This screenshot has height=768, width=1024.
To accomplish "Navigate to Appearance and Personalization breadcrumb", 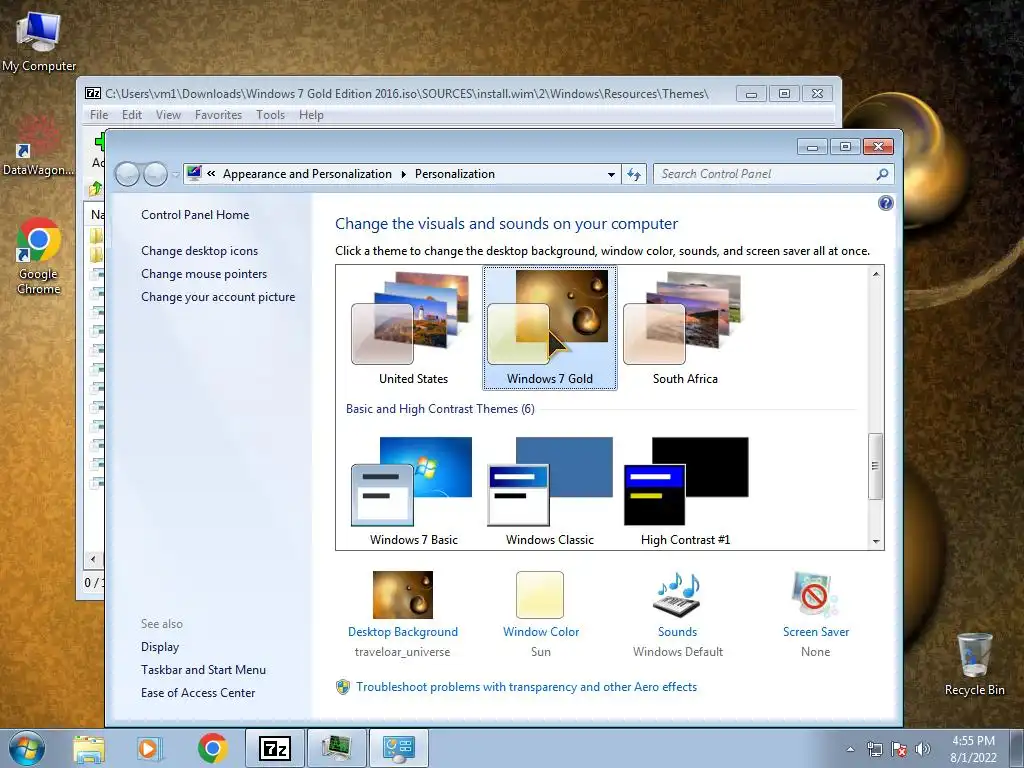I will pos(307,174).
